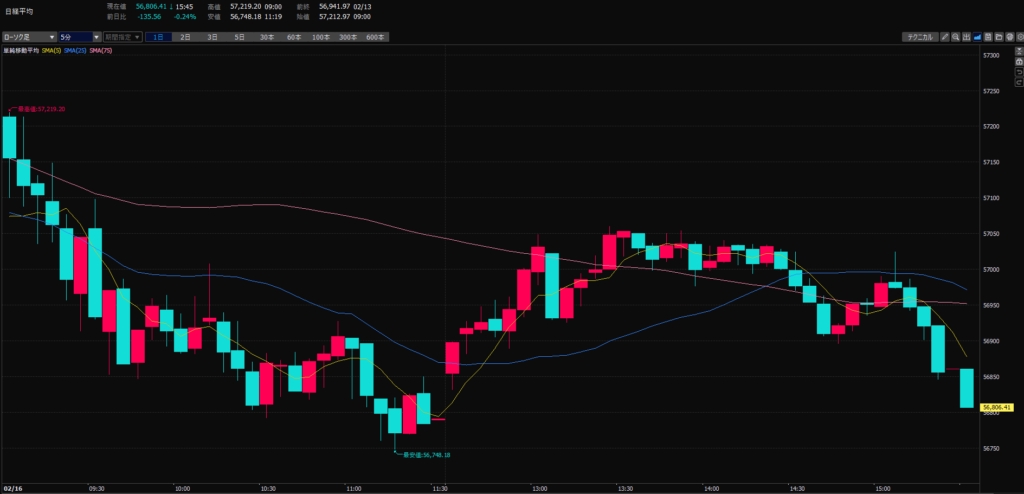Image resolution: width=1024 pixels, height=494 pixels.
Task: Select the 1日 range tab
Action: 158,37
